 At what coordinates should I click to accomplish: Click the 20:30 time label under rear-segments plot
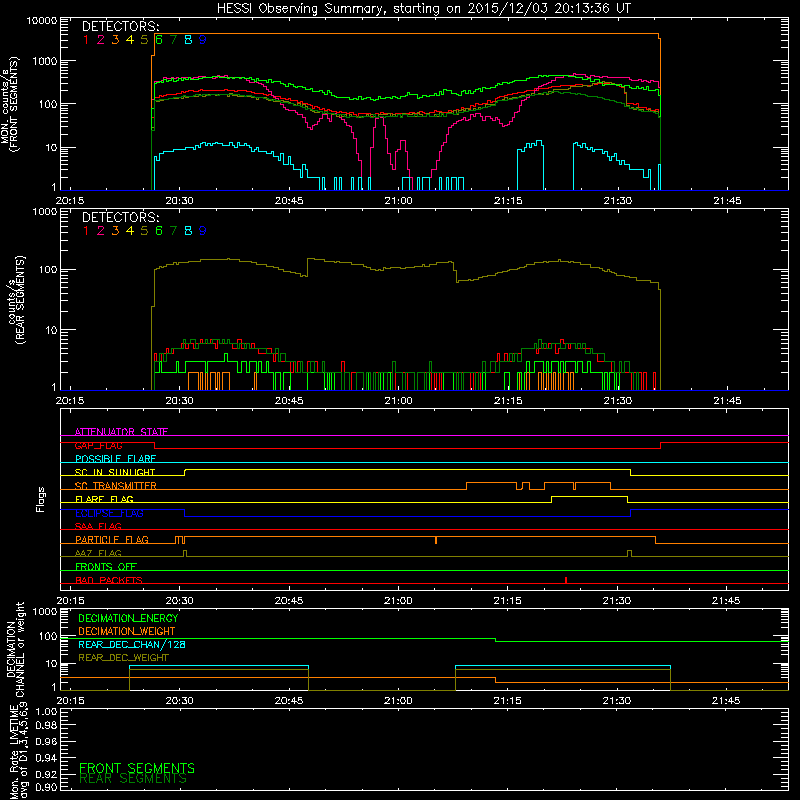[x=180, y=401]
